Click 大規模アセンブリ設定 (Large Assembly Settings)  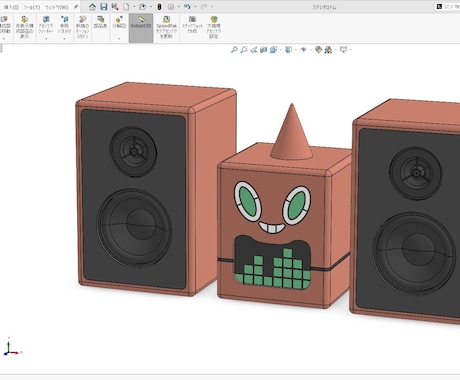[214, 27]
